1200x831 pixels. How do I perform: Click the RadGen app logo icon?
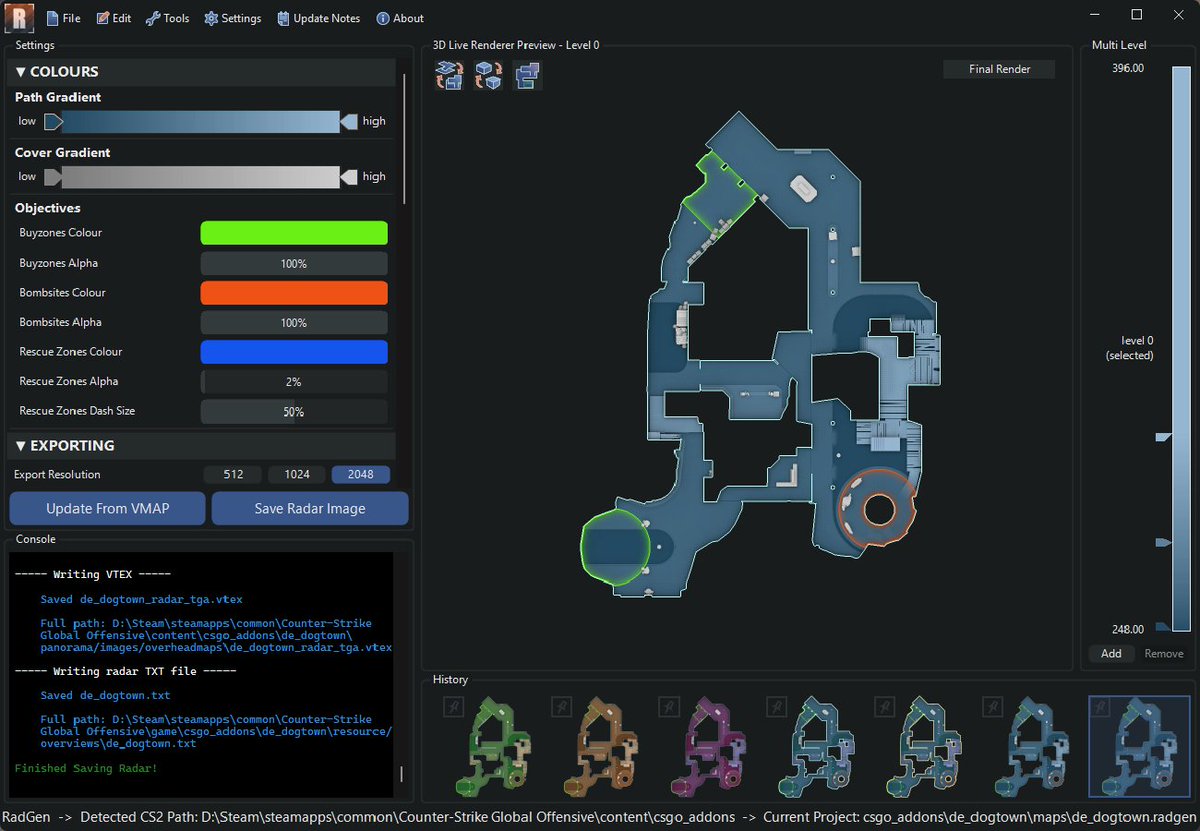(19, 17)
